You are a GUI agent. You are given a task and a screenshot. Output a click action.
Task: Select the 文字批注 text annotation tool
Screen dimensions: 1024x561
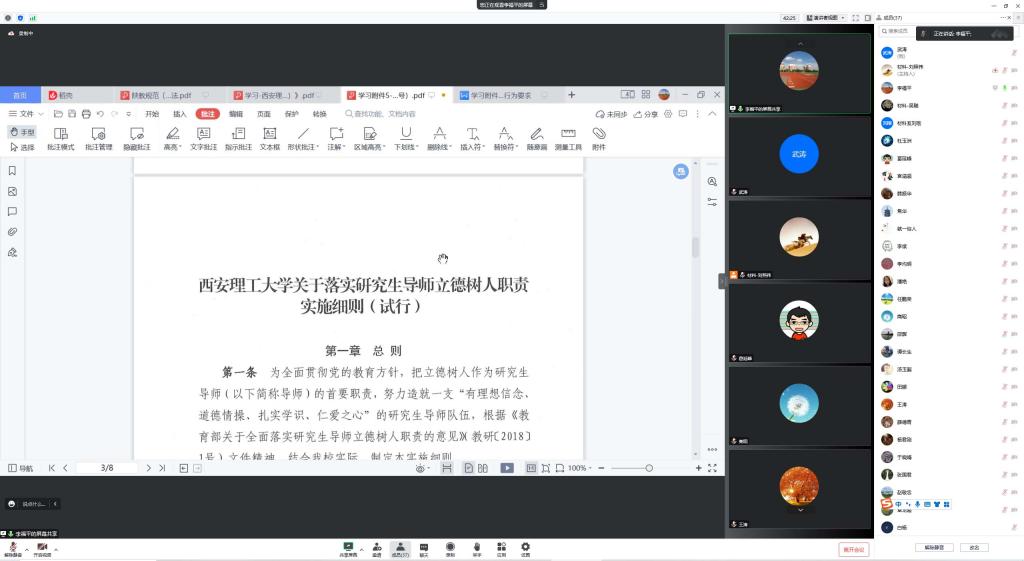click(204, 139)
